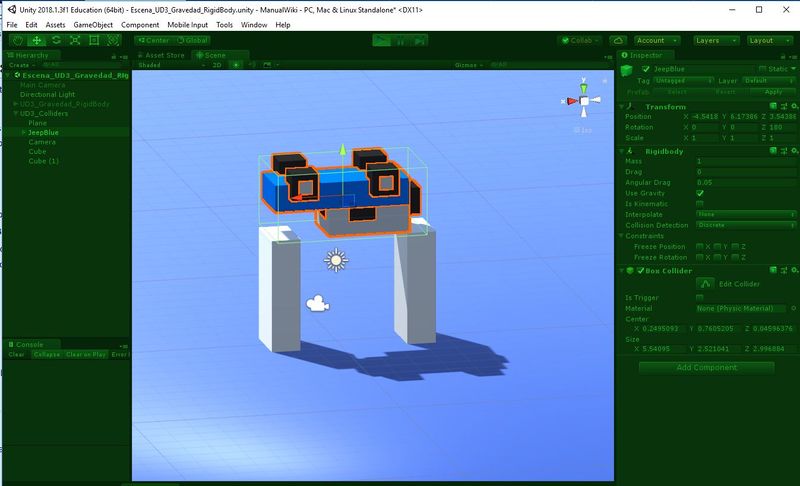Open the scene effects image icon
Screen dimensions: 800x486
[267, 65]
